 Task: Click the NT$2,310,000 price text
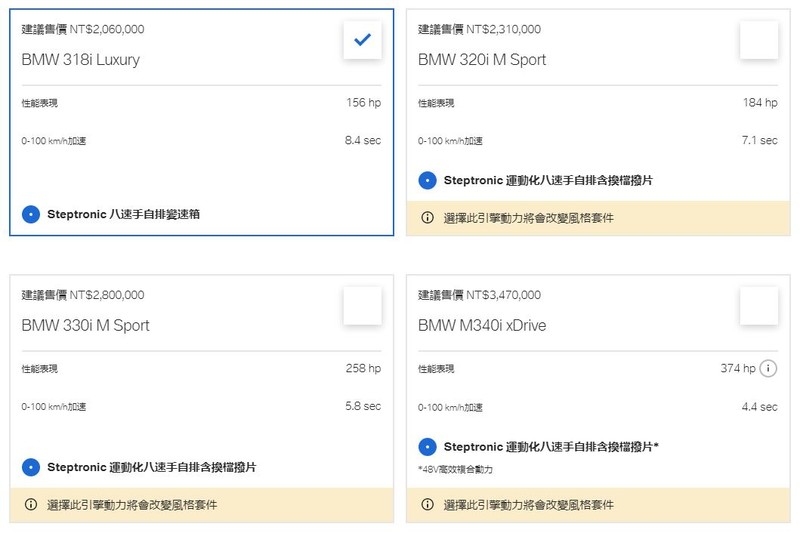503,29
